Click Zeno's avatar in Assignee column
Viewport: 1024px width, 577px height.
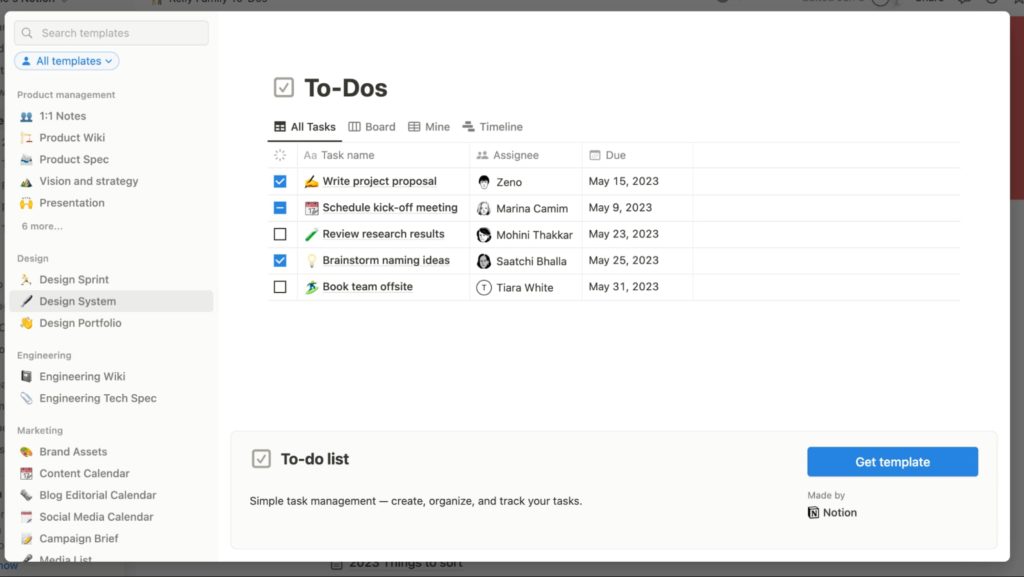(484, 182)
